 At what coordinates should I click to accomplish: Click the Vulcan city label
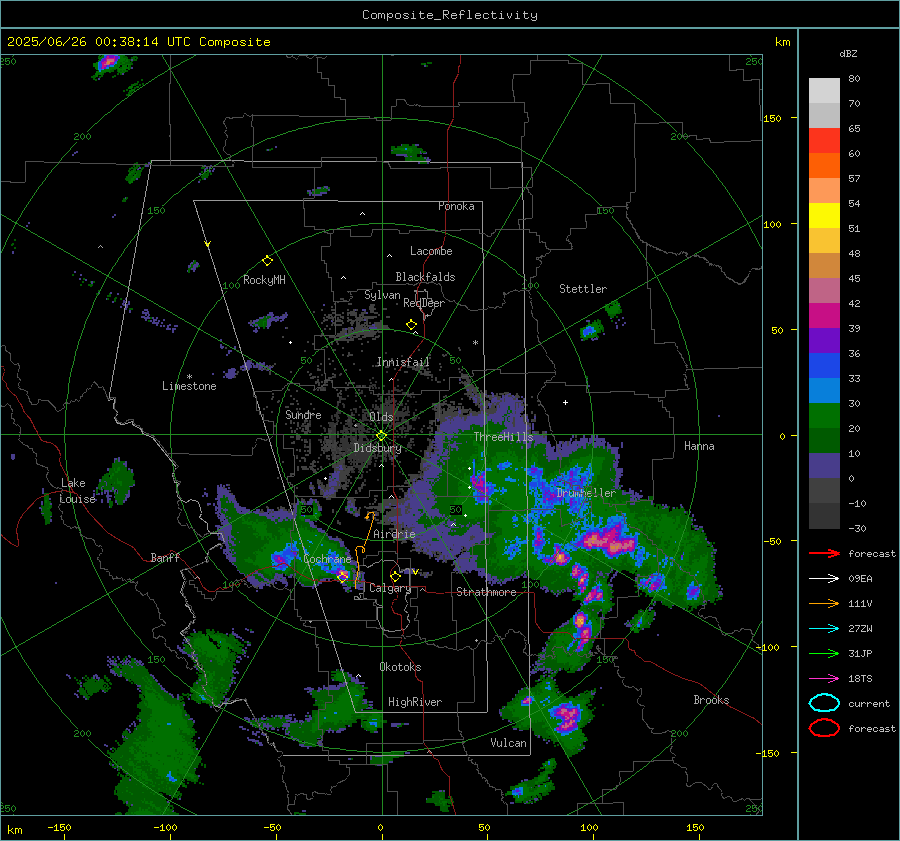508,743
